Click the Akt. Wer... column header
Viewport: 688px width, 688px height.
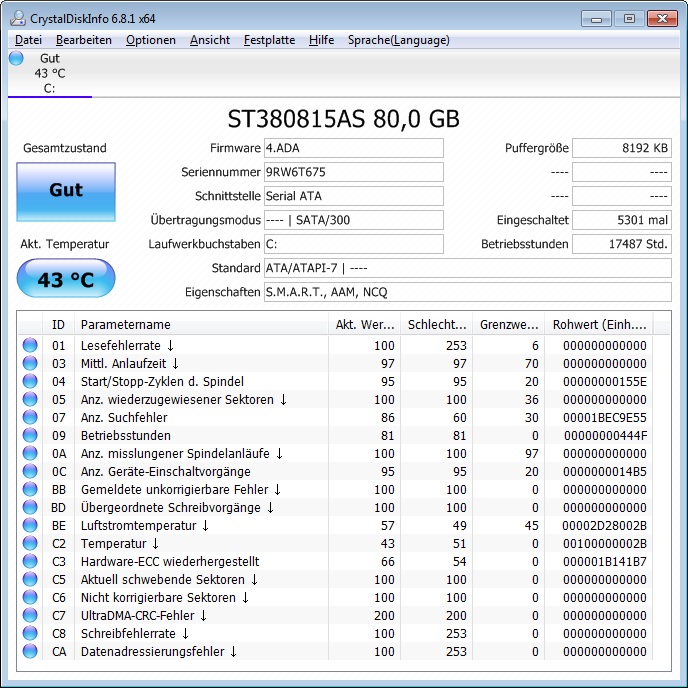tap(365, 325)
